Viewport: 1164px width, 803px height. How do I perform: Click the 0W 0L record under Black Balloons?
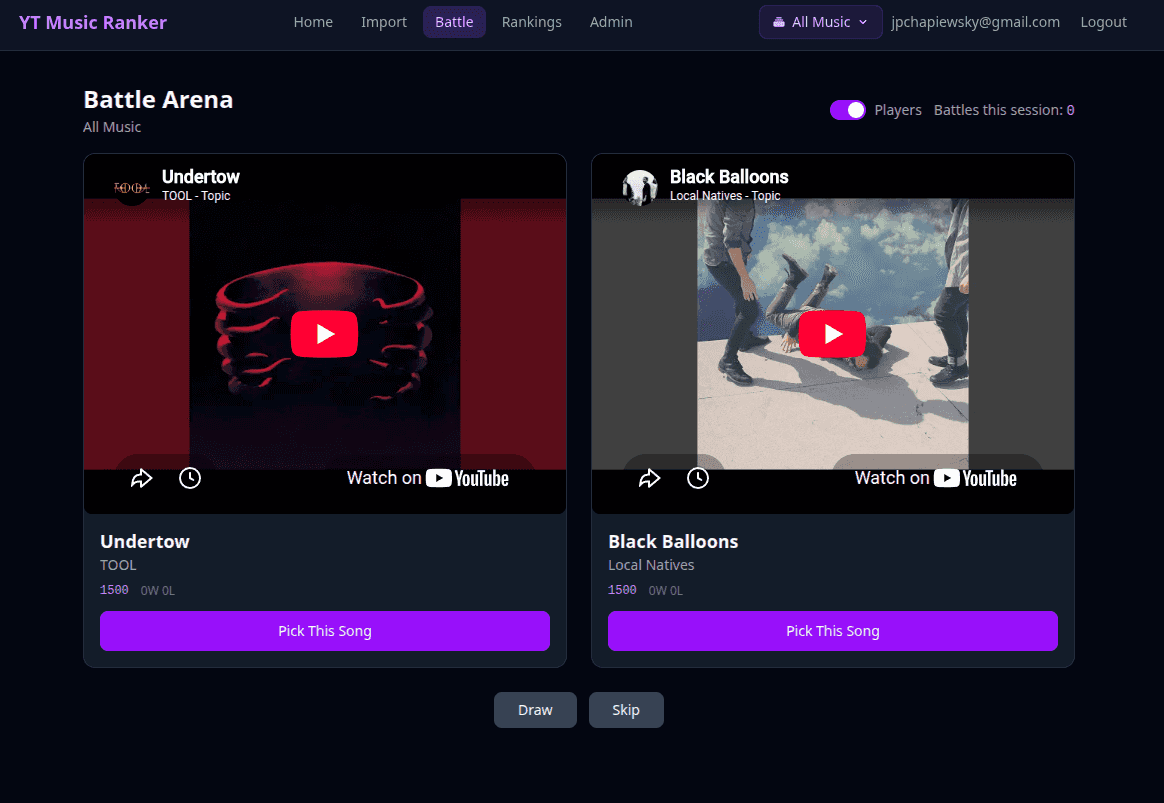(x=665, y=591)
